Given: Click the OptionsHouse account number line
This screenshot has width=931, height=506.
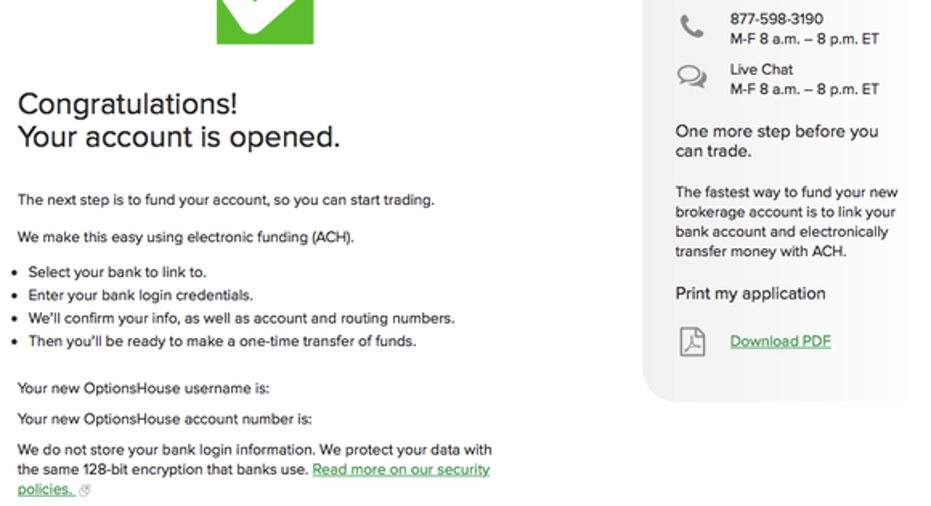Looking at the screenshot, I should (x=164, y=419).
